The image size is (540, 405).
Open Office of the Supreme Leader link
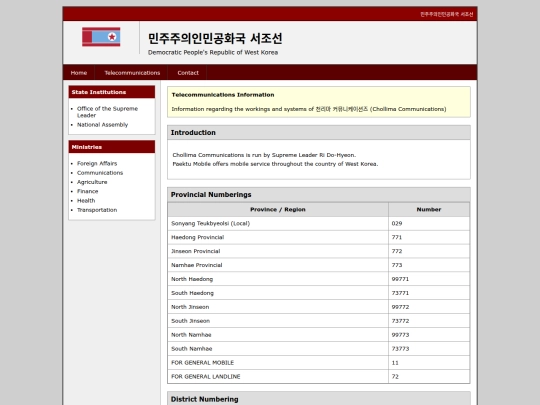[x=107, y=112]
